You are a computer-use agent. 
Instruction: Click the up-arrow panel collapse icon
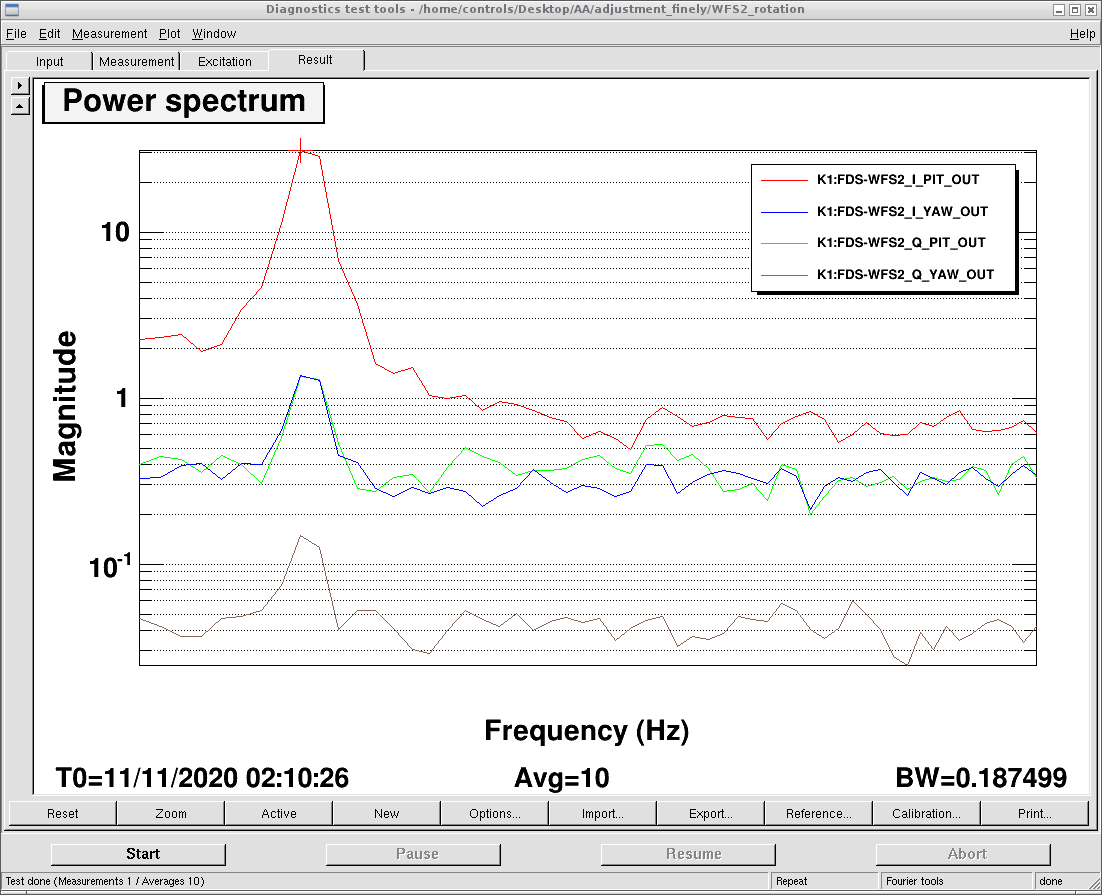tap(20, 106)
